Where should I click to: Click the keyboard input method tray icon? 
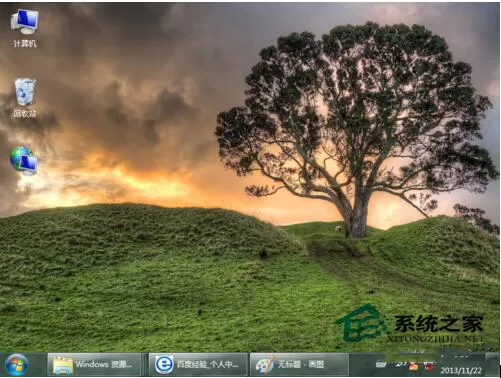381,363
